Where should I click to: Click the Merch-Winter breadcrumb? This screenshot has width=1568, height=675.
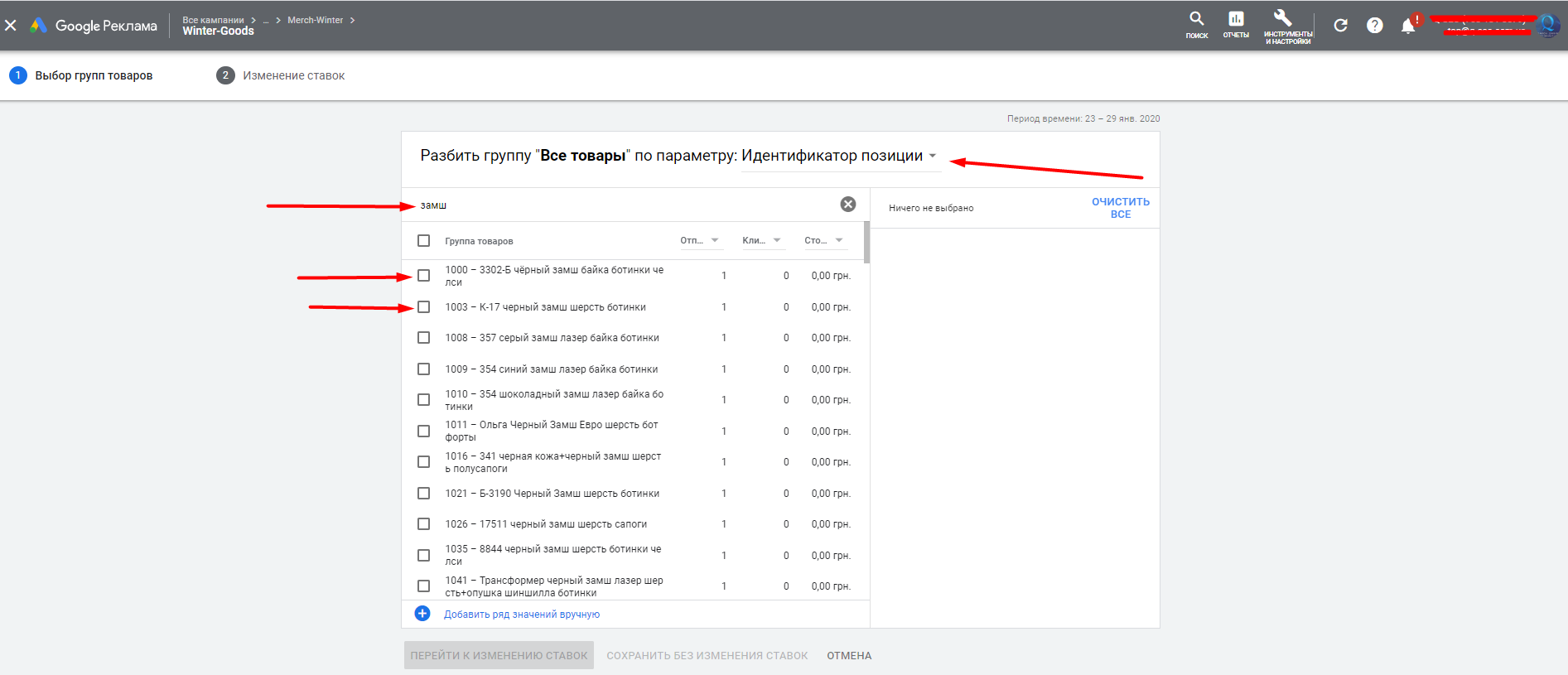click(315, 20)
